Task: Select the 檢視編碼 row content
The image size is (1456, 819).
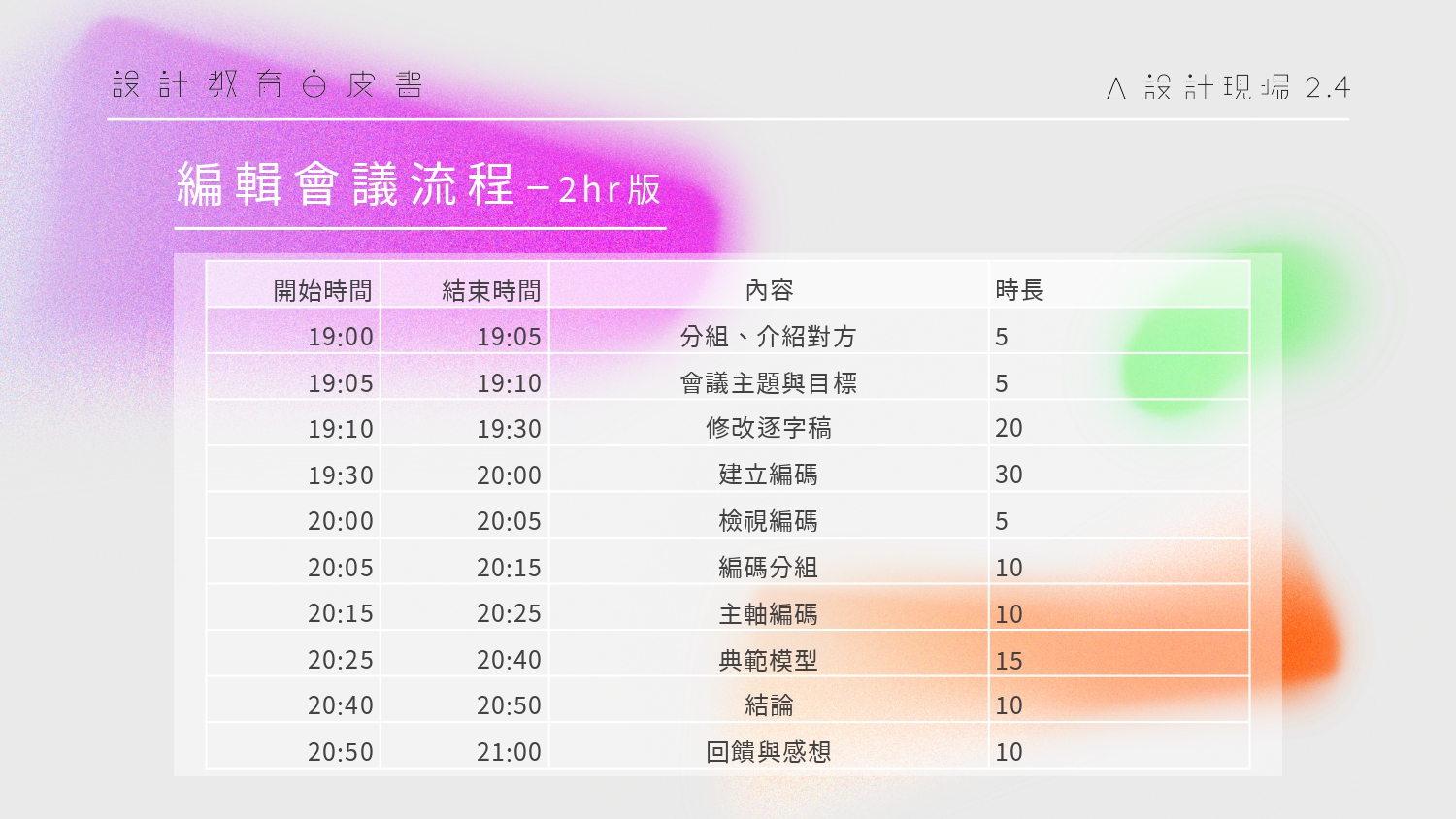Action: tap(769, 521)
